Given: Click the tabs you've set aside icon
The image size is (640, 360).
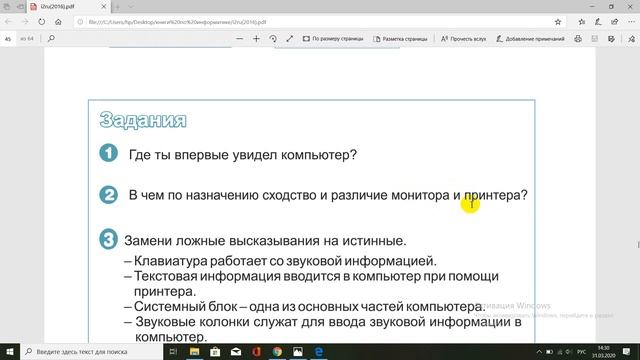Looking at the screenshot, I should coord(7,7).
